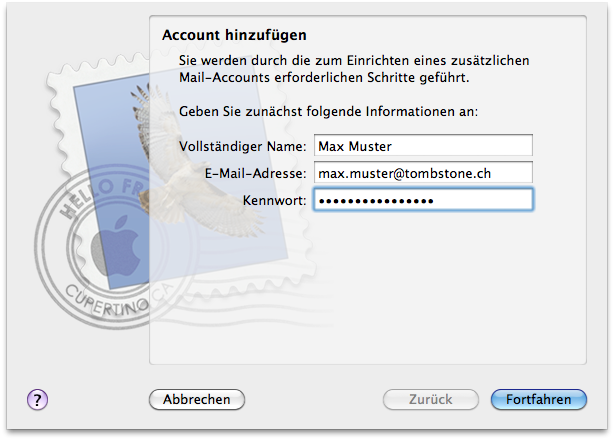
Task: Focus the Vollständiger Name input field
Action: click(x=422, y=146)
